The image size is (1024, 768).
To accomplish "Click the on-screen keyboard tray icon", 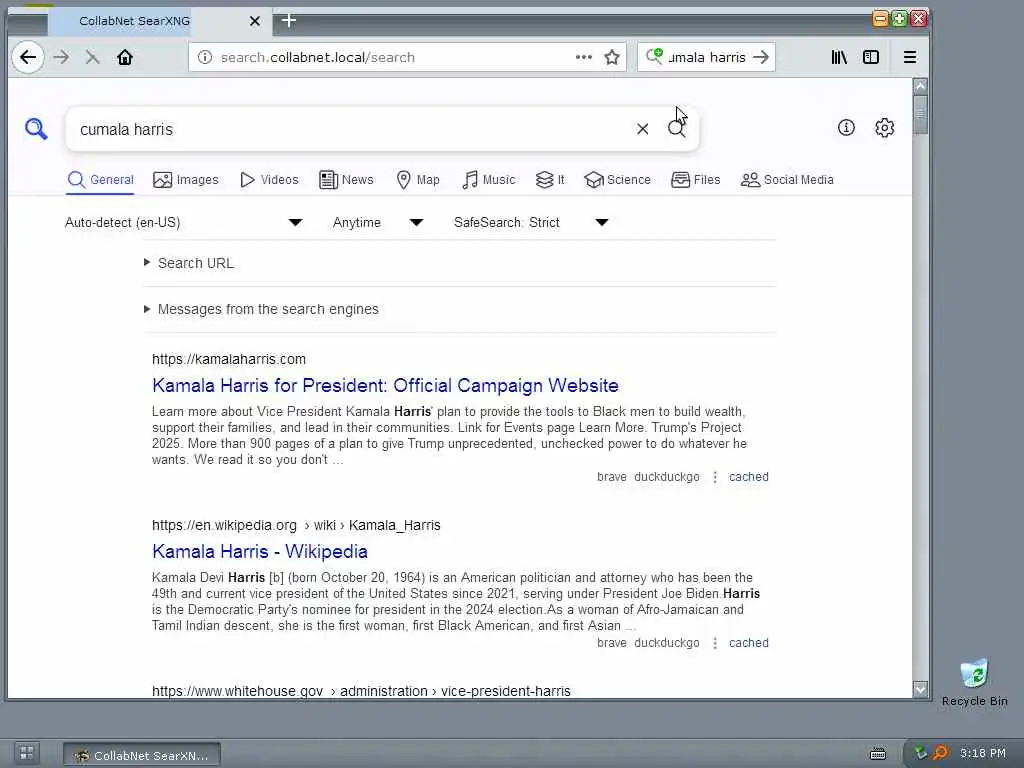I will tap(878, 754).
